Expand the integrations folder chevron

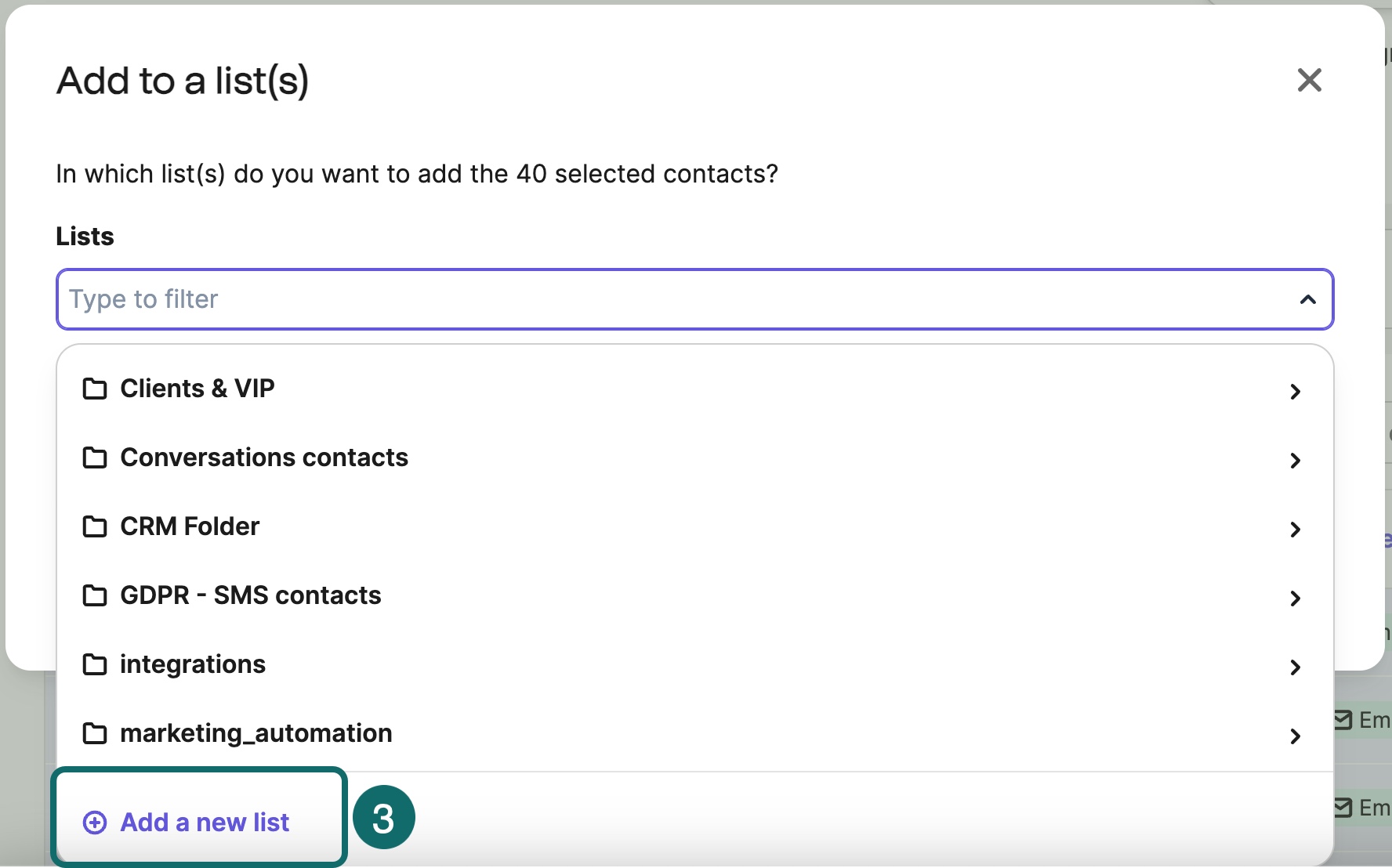1295,667
